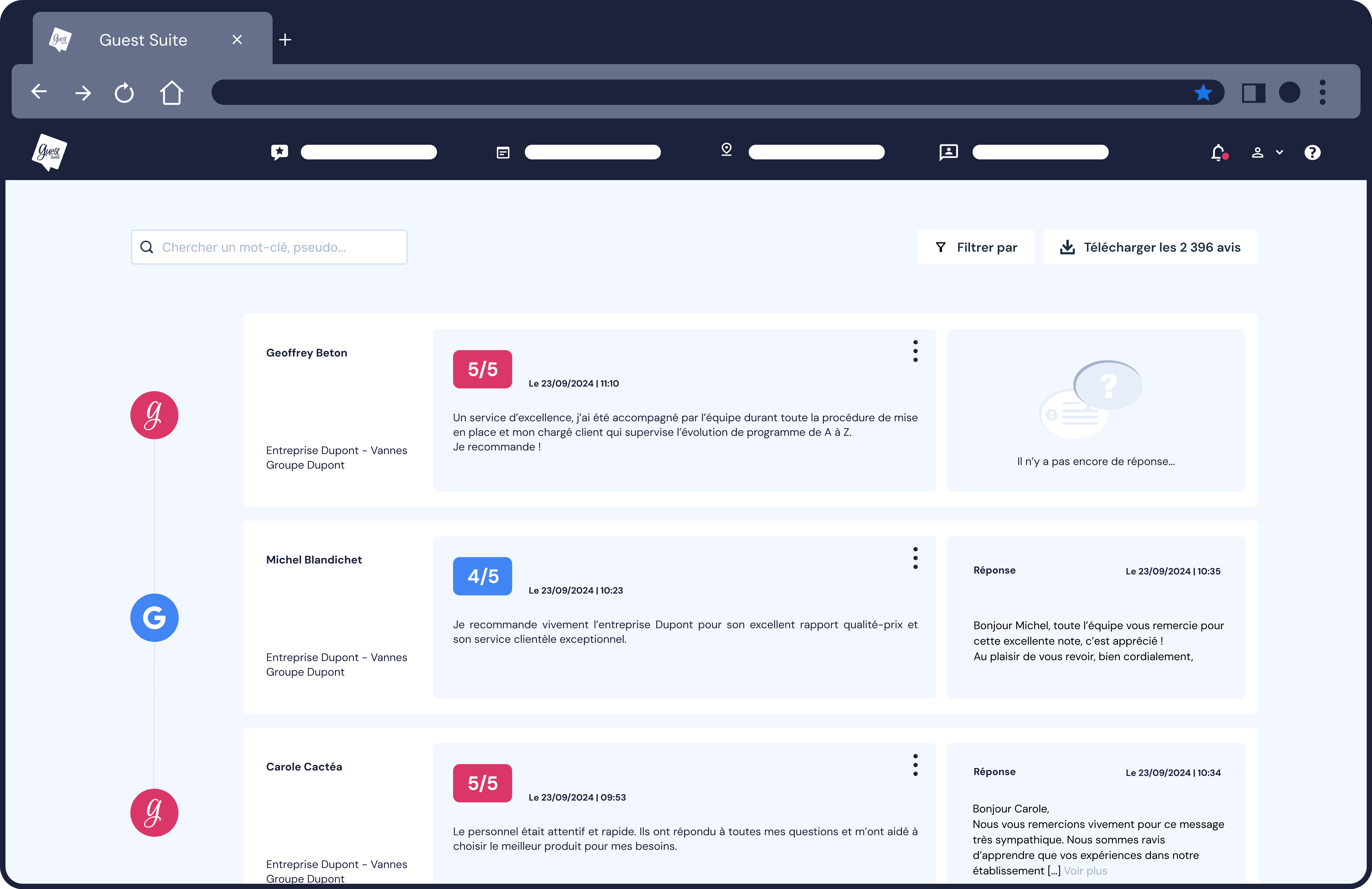
Task: Click the location pin icon in the navbar
Action: pyautogui.click(x=726, y=150)
